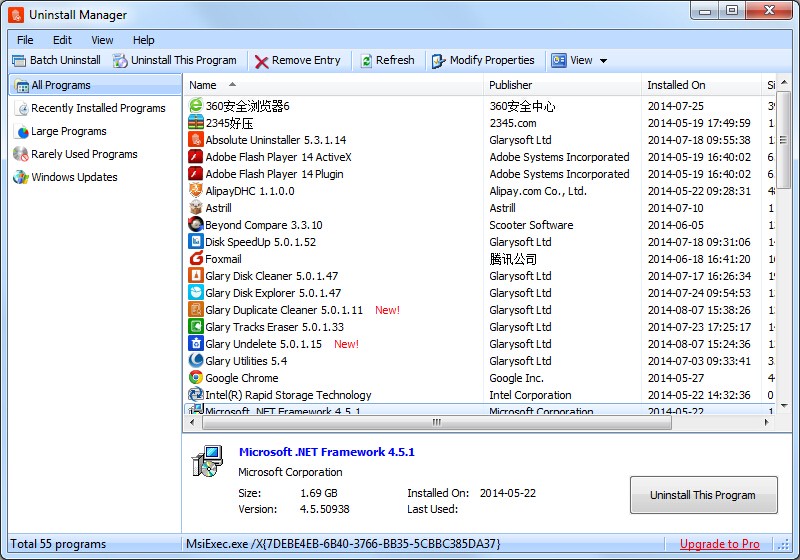The width and height of the screenshot is (800, 560).
Task: Choose All Programs in the sidebar
Action: [x=60, y=85]
